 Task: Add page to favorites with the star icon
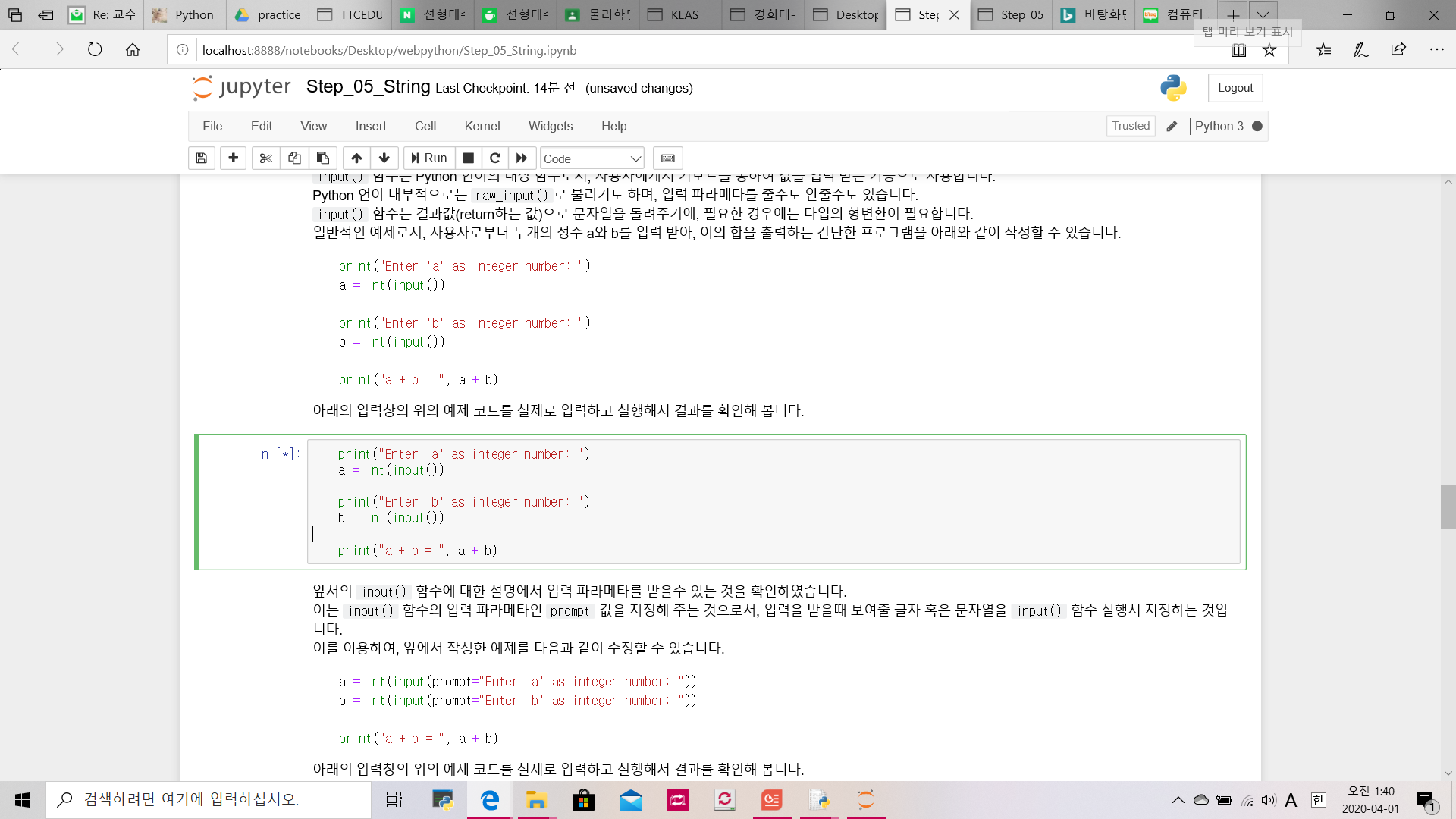pos(1269,50)
